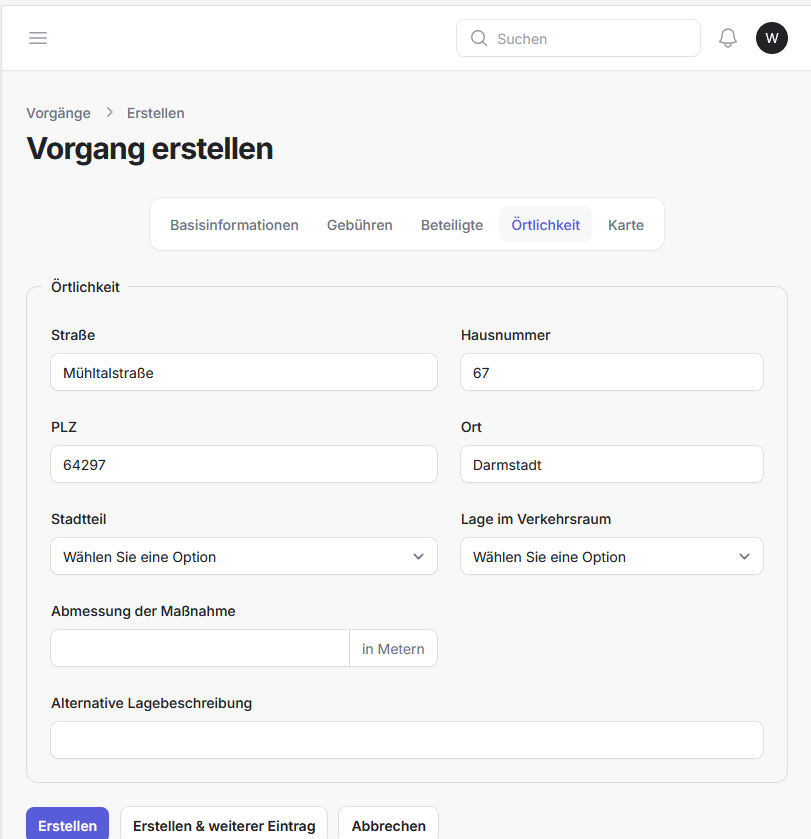Focus the Suchen search field
811x839 pixels.
(x=590, y=39)
